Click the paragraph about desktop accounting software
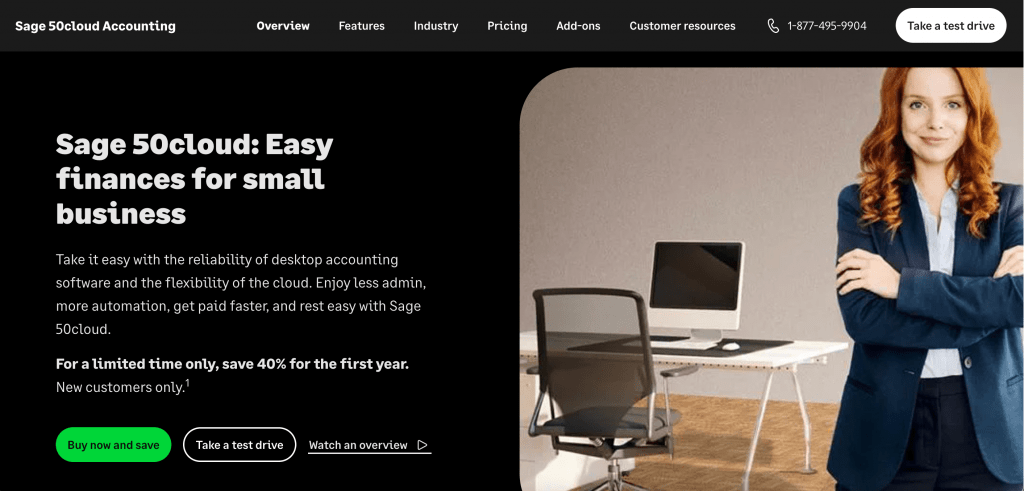This screenshot has width=1024, height=491. pos(242,294)
